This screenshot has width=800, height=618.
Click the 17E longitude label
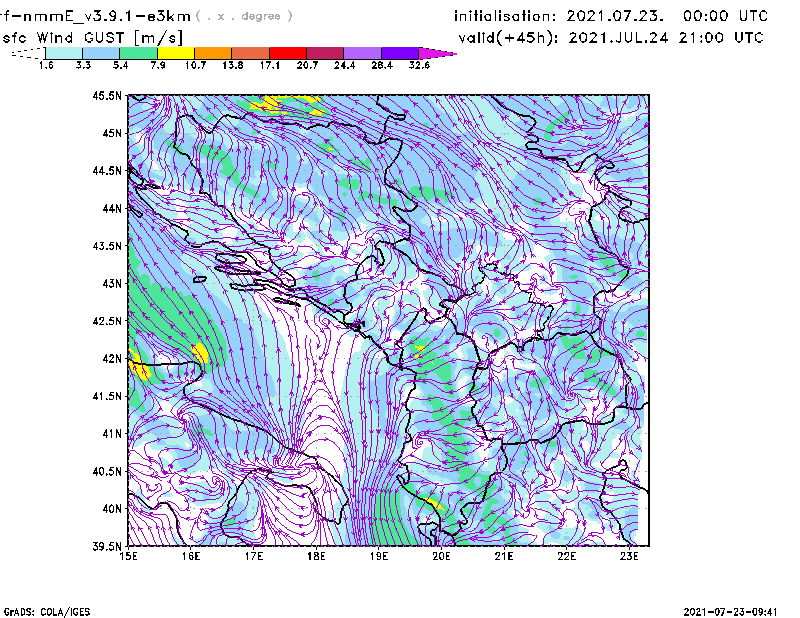point(254,556)
